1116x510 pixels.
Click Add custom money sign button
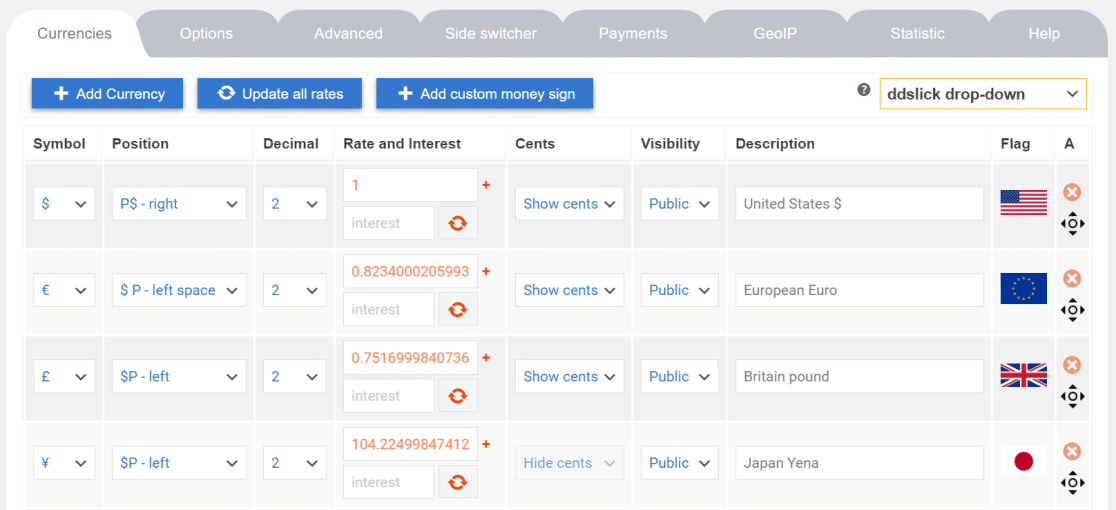(485, 94)
